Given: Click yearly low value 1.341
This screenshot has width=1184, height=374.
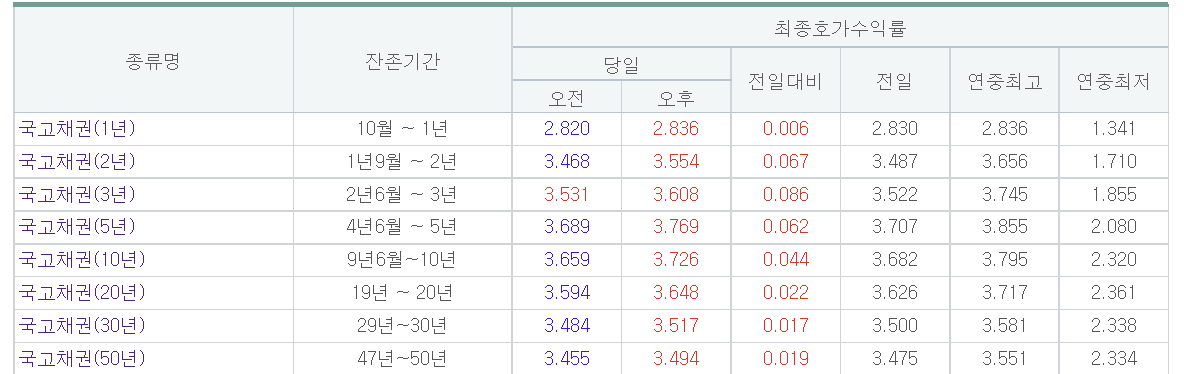Looking at the screenshot, I should tap(1114, 128).
